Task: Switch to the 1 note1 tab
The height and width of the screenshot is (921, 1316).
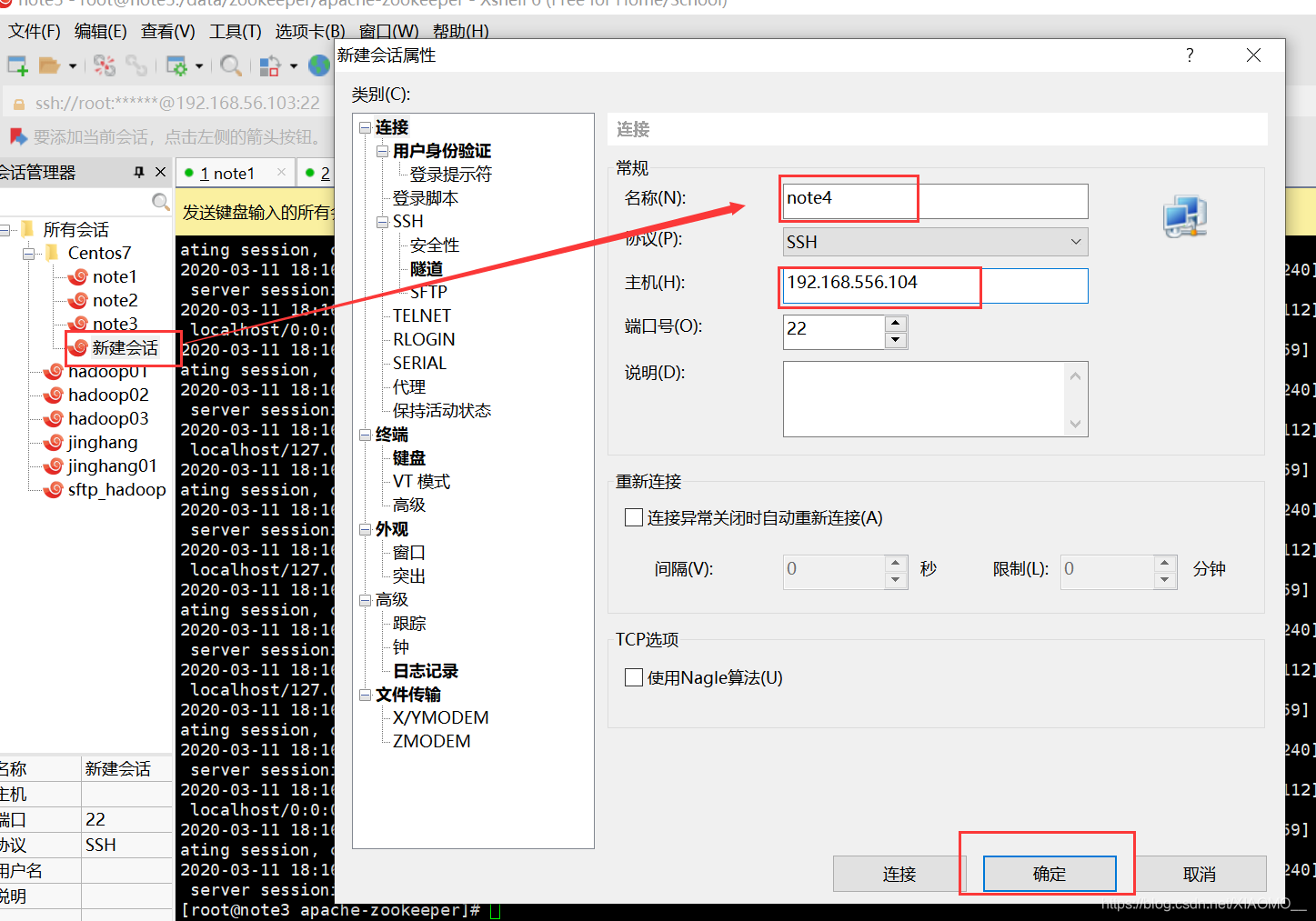Action: (227, 173)
